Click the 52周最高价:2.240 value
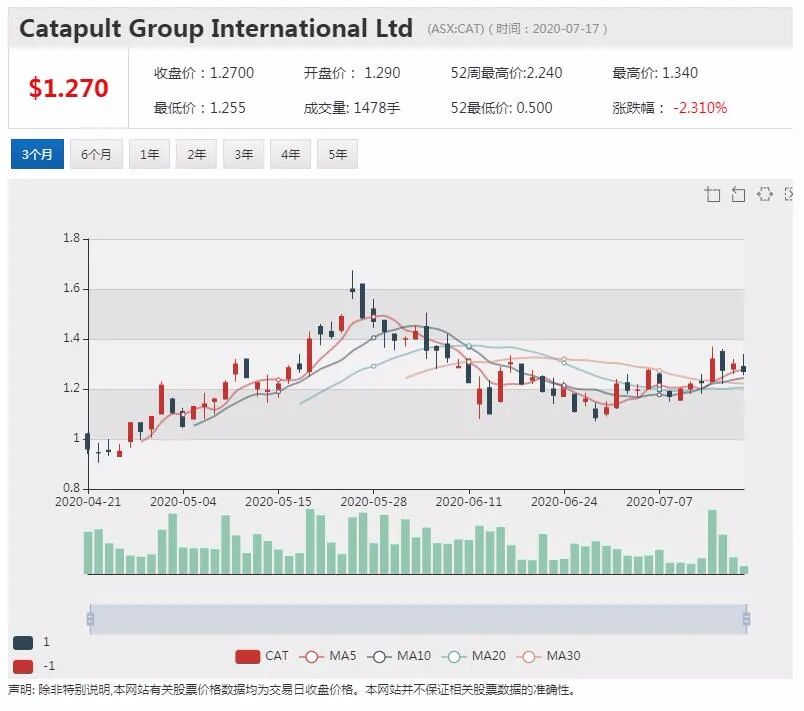The width and height of the screenshot is (804, 711). 507,73
